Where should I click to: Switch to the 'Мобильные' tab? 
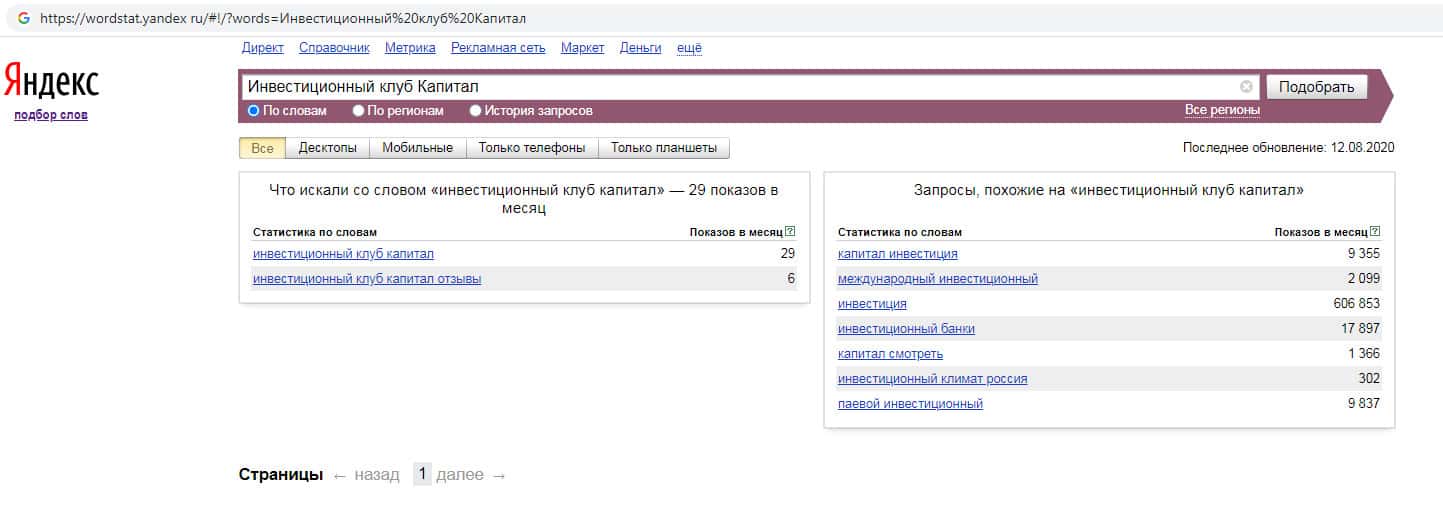pyautogui.click(x=417, y=148)
